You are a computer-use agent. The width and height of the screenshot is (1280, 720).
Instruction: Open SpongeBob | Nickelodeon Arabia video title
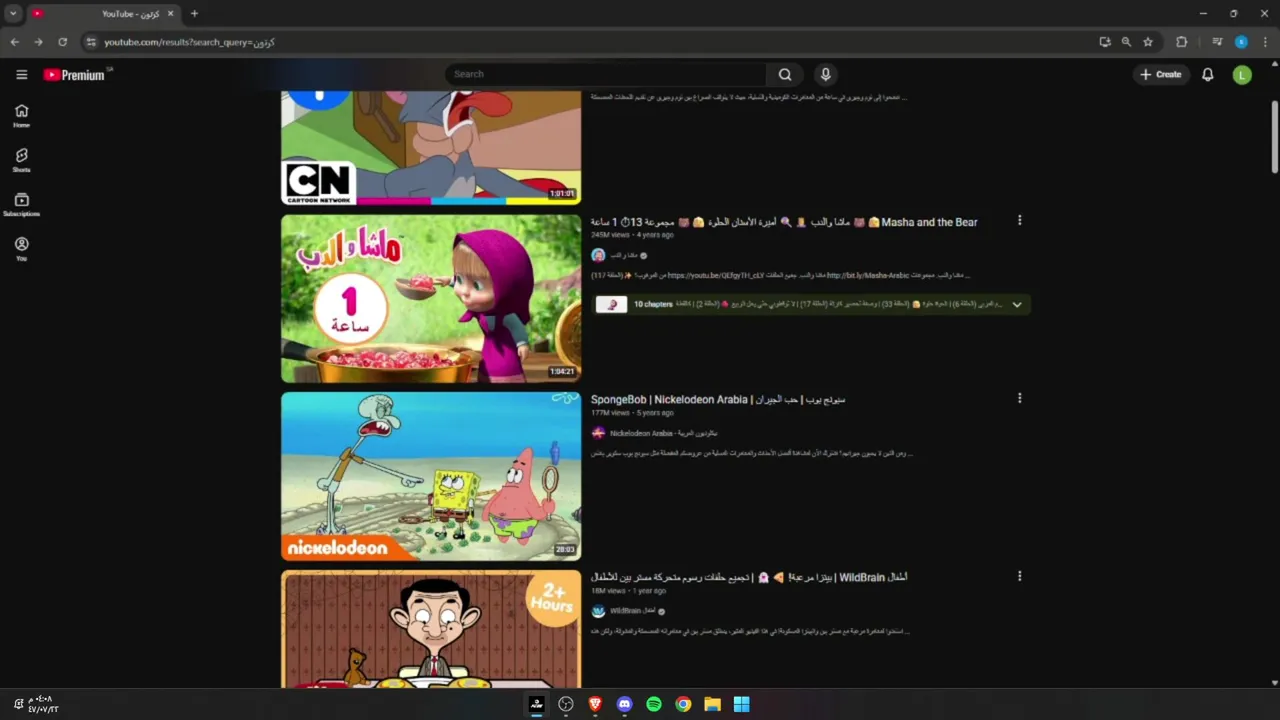pyautogui.click(x=718, y=399)
